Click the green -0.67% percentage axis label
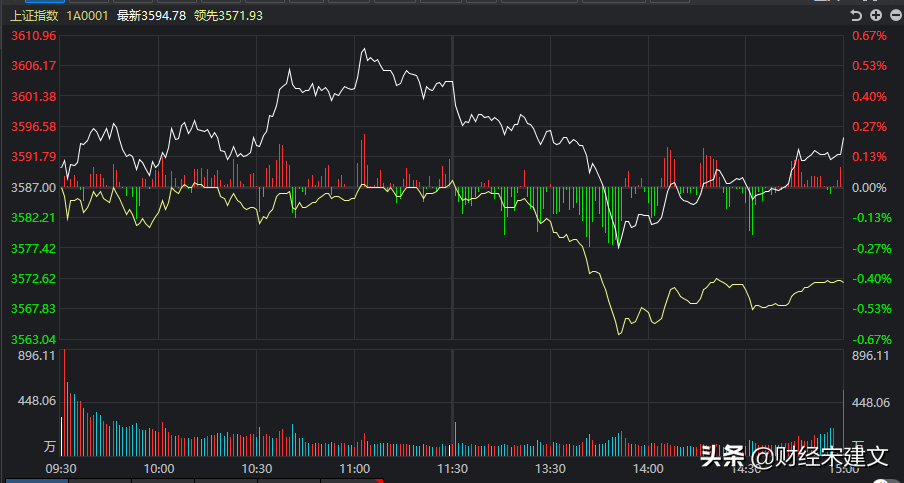This screenshot has width=904, height=483. pyautogui.click(x=869, y=339)
